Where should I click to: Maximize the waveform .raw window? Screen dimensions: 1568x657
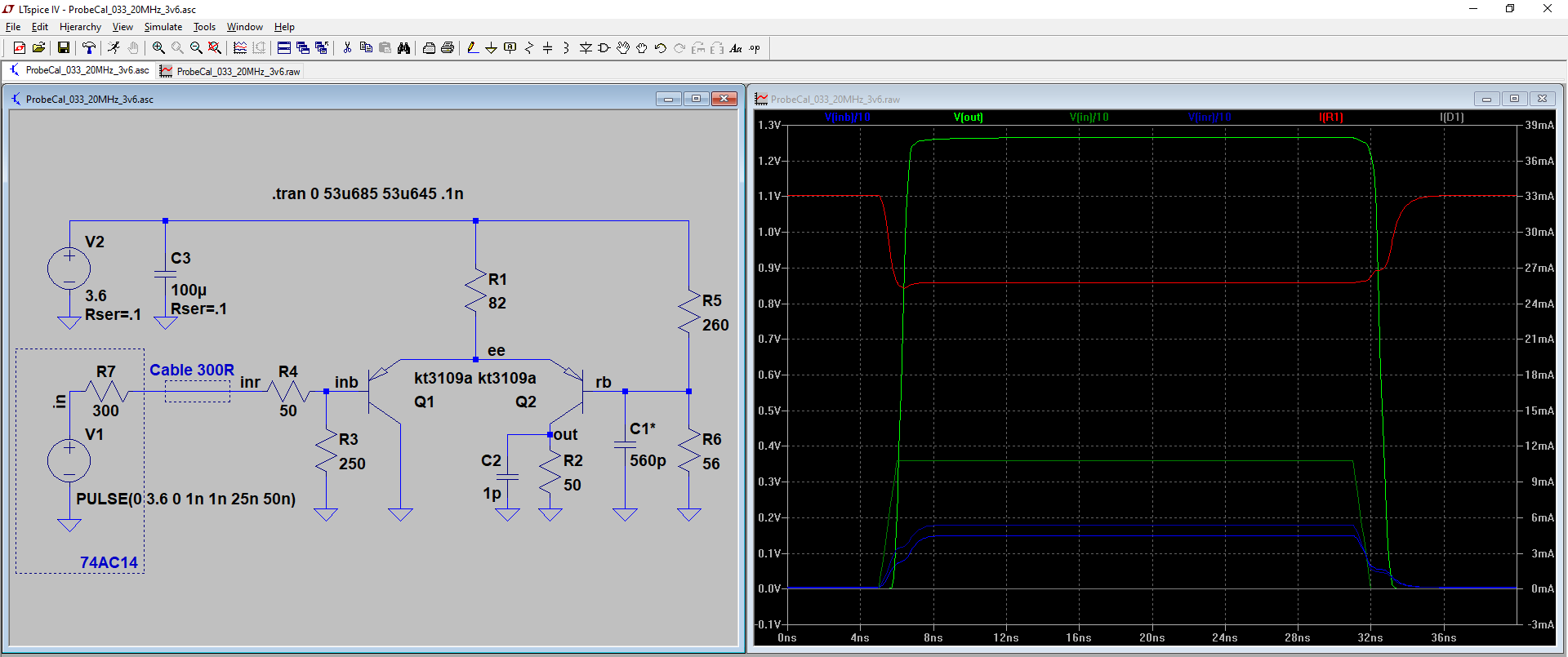(1514, 99)
